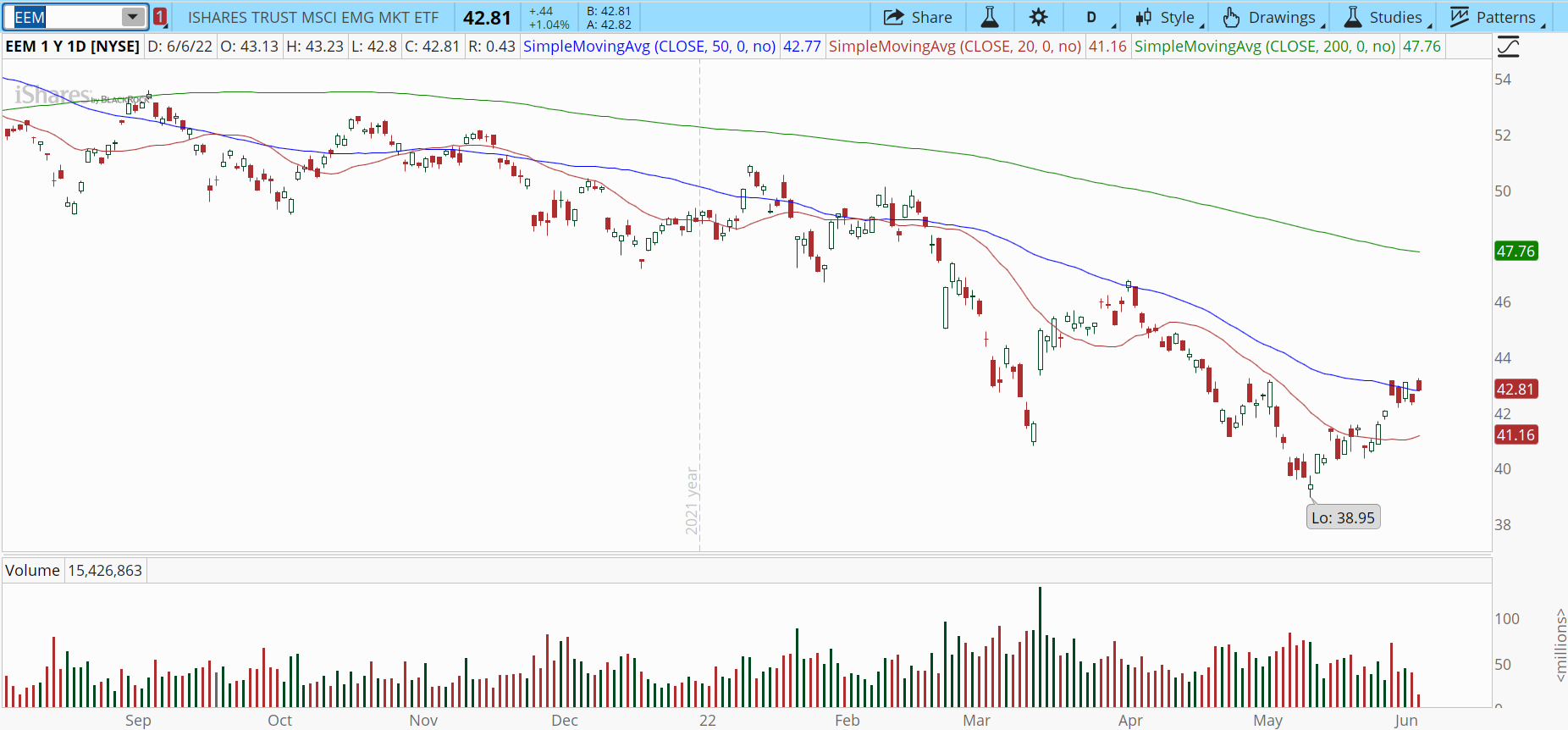1568x730 pixels.
Task: Click the SimpleMovingAvg 200 study label
Action: (x=1265, y=47)
